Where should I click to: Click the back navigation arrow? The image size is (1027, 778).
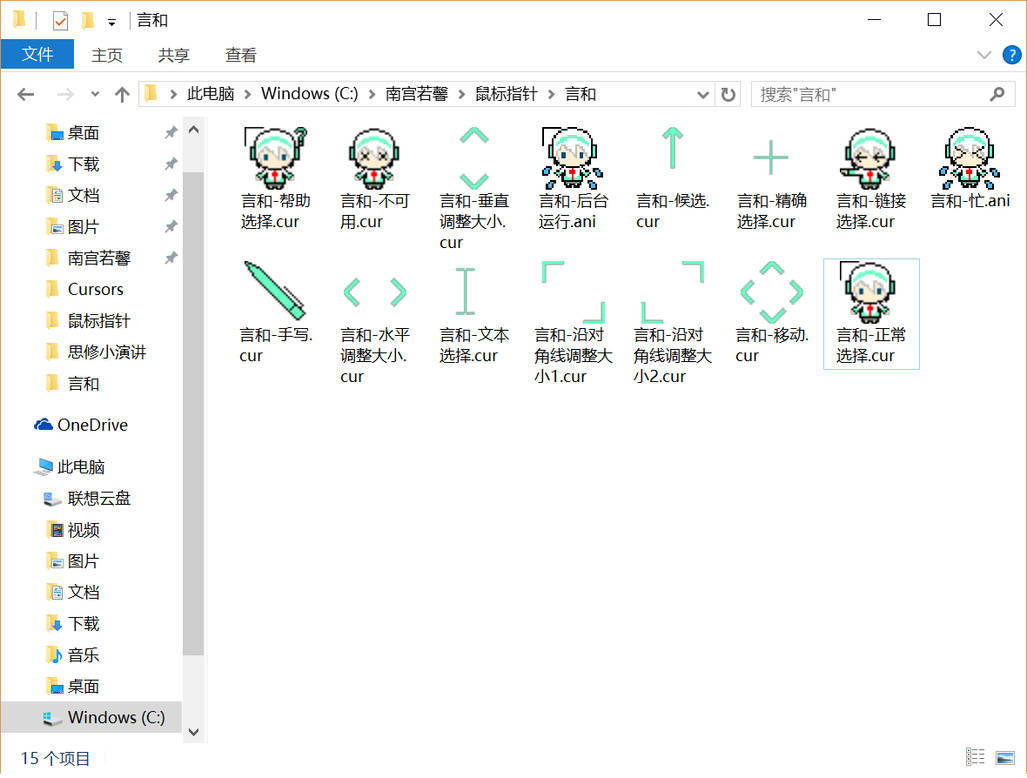[x=25, y=93]
